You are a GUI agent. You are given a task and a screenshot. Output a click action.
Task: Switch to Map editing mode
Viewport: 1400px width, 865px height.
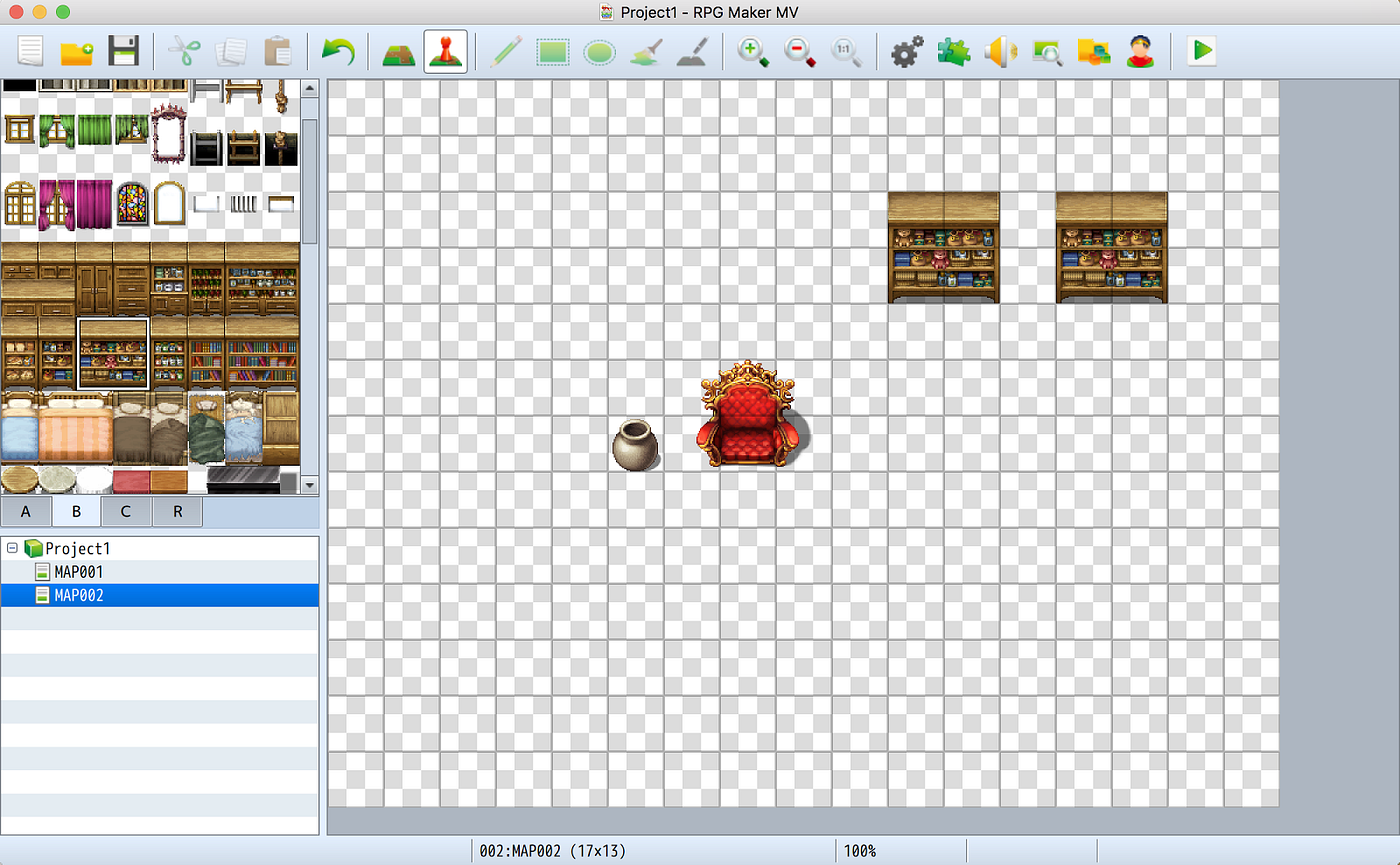tap(399, 51)
